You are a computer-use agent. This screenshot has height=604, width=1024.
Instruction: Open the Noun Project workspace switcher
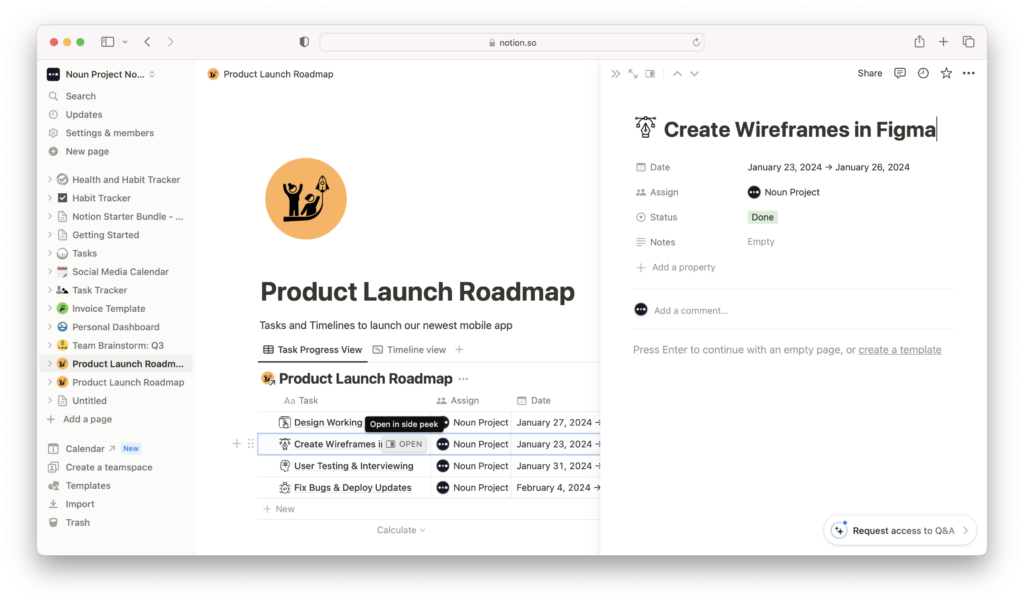point(101,74)
